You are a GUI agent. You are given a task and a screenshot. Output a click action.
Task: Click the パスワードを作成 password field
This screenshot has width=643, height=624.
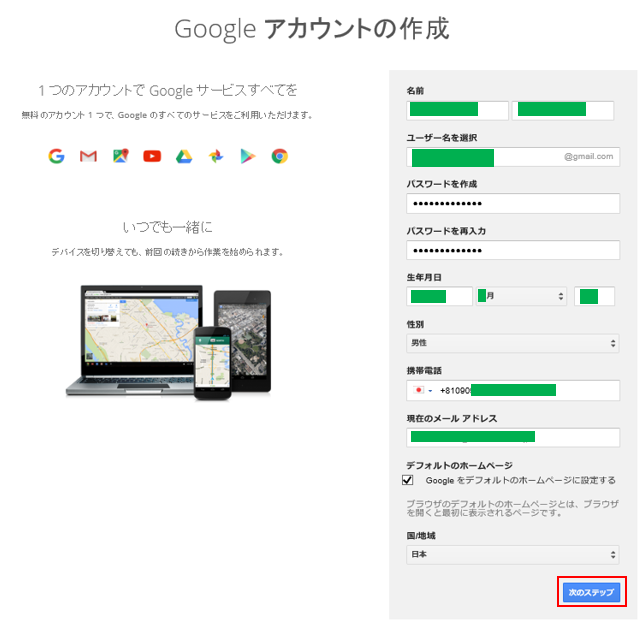[x=513, y=204]
